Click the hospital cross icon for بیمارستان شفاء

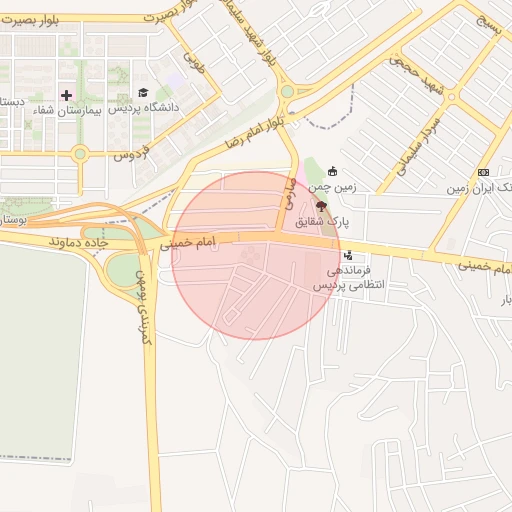(66, 96)
